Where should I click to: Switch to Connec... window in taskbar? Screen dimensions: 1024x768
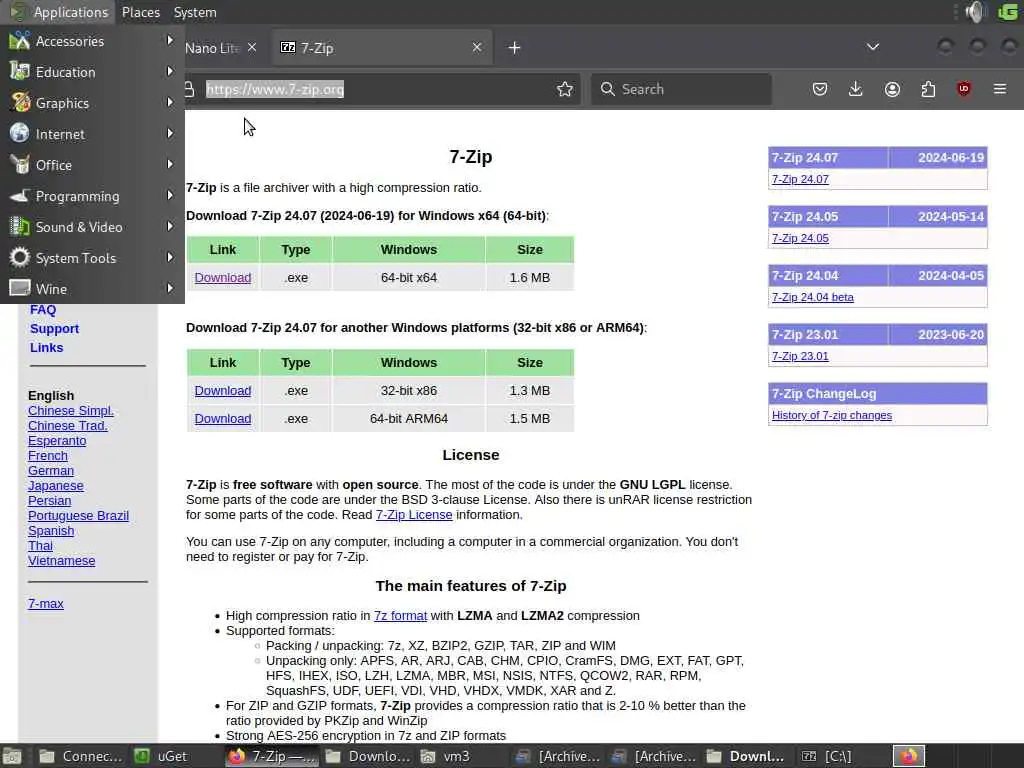coord(80,756)
